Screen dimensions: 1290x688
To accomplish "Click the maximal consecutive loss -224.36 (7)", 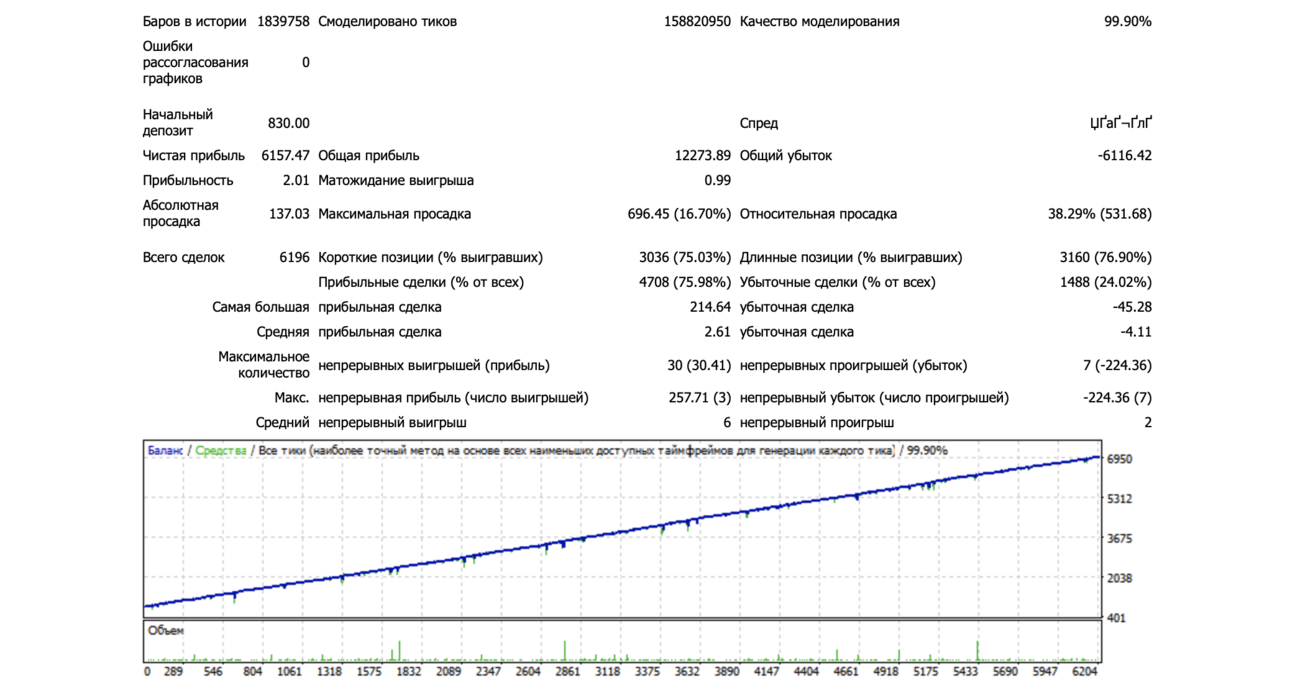I will point(1117,397).
